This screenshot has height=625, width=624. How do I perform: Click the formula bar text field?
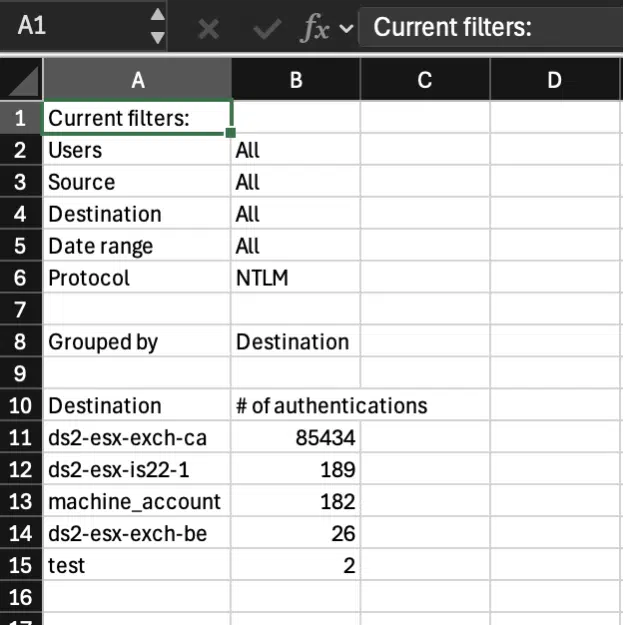[490, 27]
